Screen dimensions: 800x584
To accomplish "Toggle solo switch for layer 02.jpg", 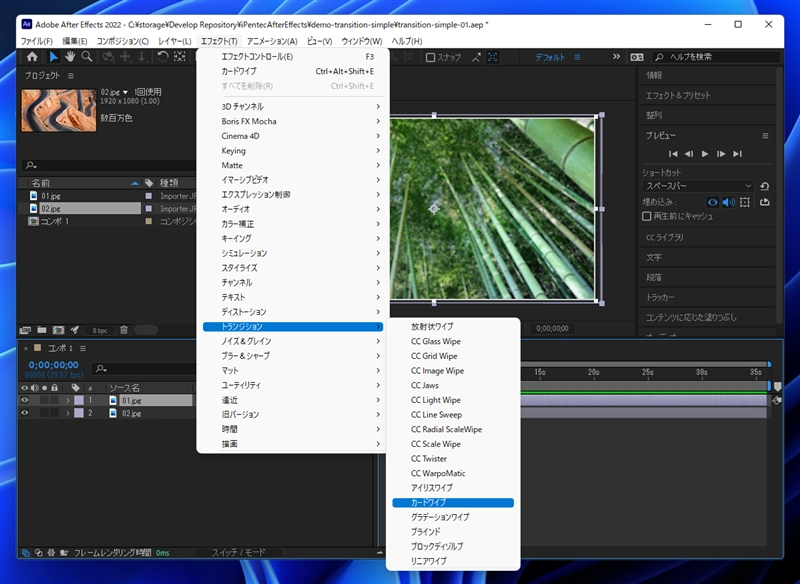I will (x=44, y=413).
